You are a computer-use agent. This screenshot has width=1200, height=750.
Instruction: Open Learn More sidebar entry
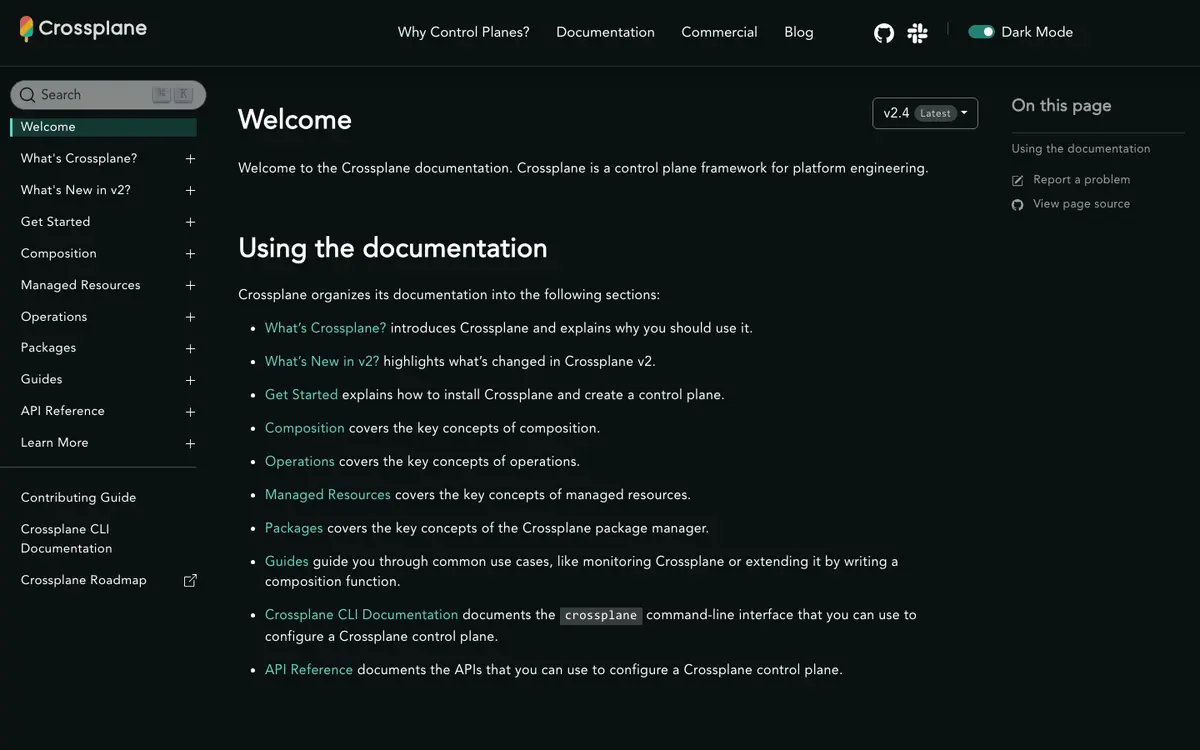tap(54, 443)
